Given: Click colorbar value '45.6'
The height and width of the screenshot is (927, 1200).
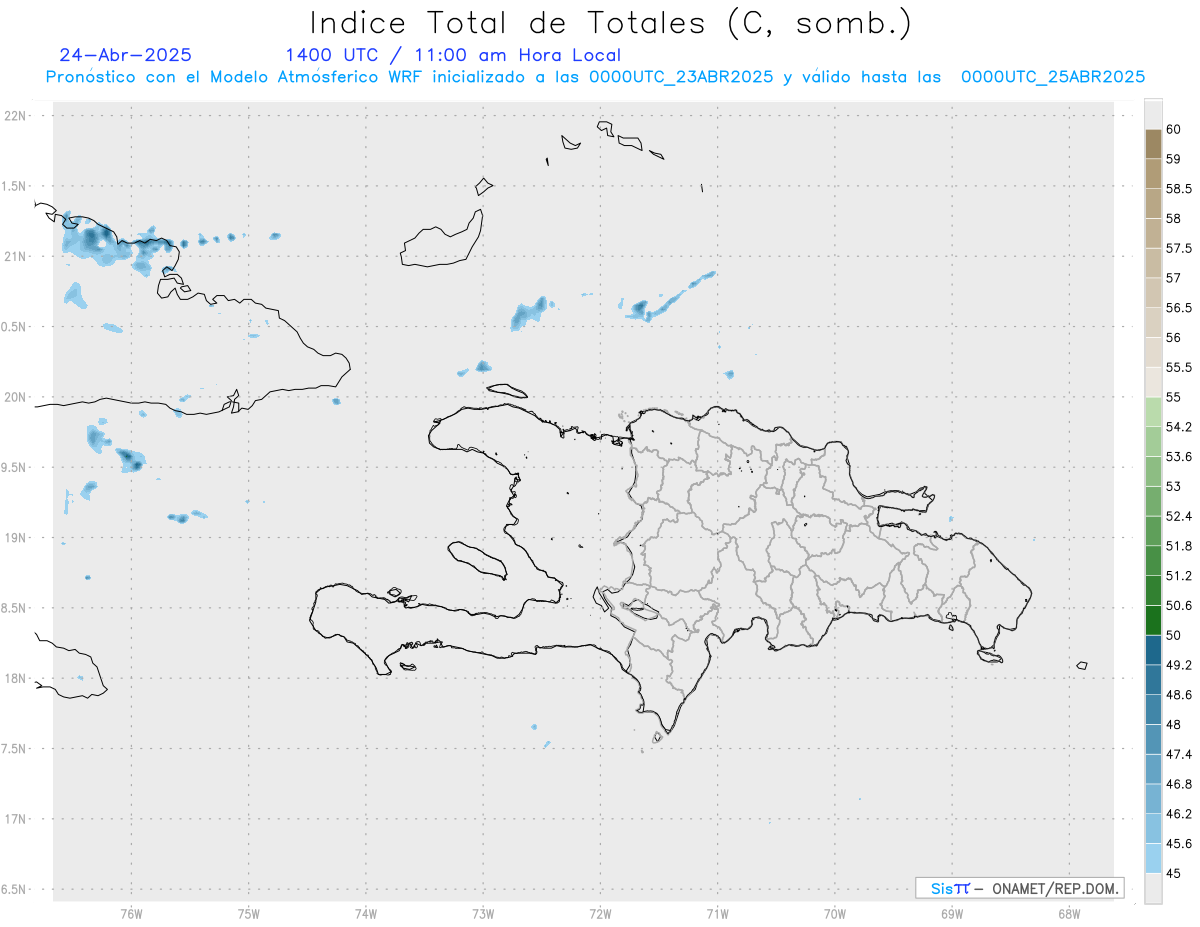Looking at the screenshot, I should [x=1179, y=843].
